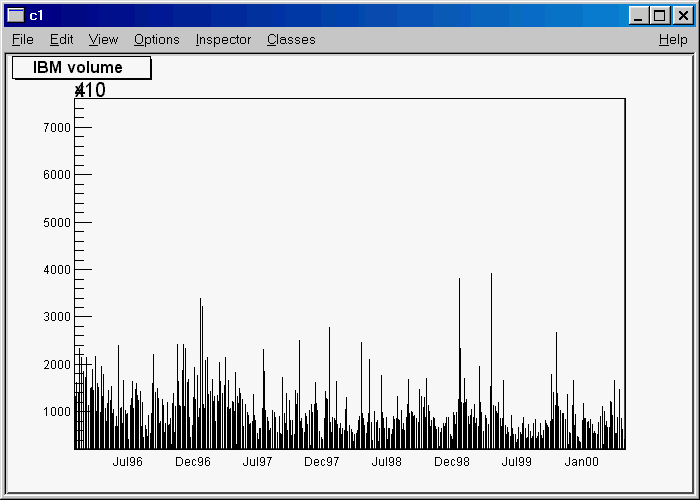This screenshot has height=500, width=700.
Task: Click the c1 window system icon
Action: point(15,15)
